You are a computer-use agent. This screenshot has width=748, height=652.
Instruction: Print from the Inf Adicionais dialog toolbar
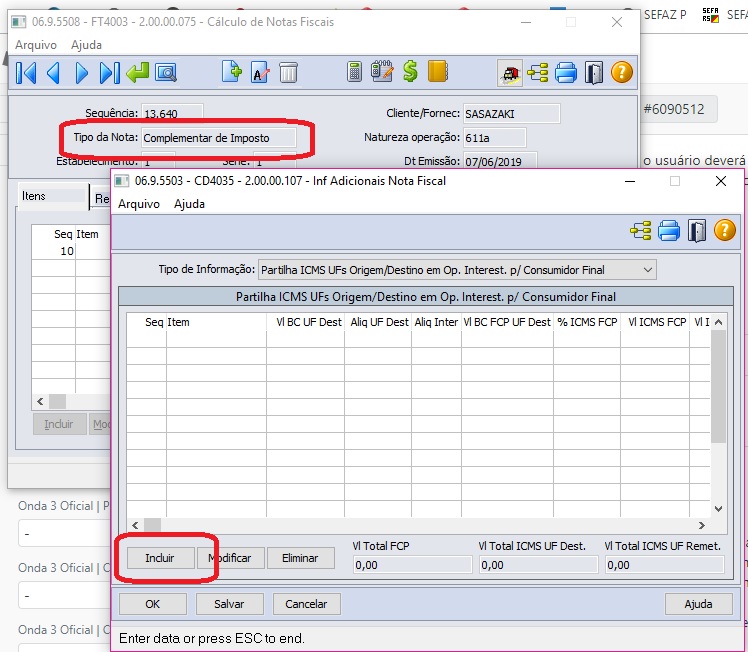click(669, 231)
